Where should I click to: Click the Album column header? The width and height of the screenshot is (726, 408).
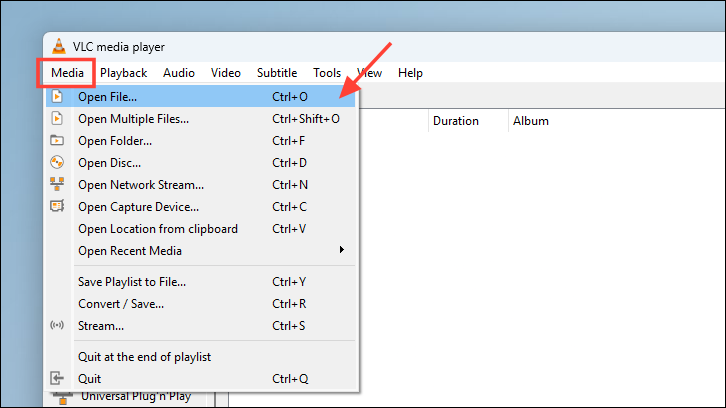pyautogui.click(x=530, y=121)
